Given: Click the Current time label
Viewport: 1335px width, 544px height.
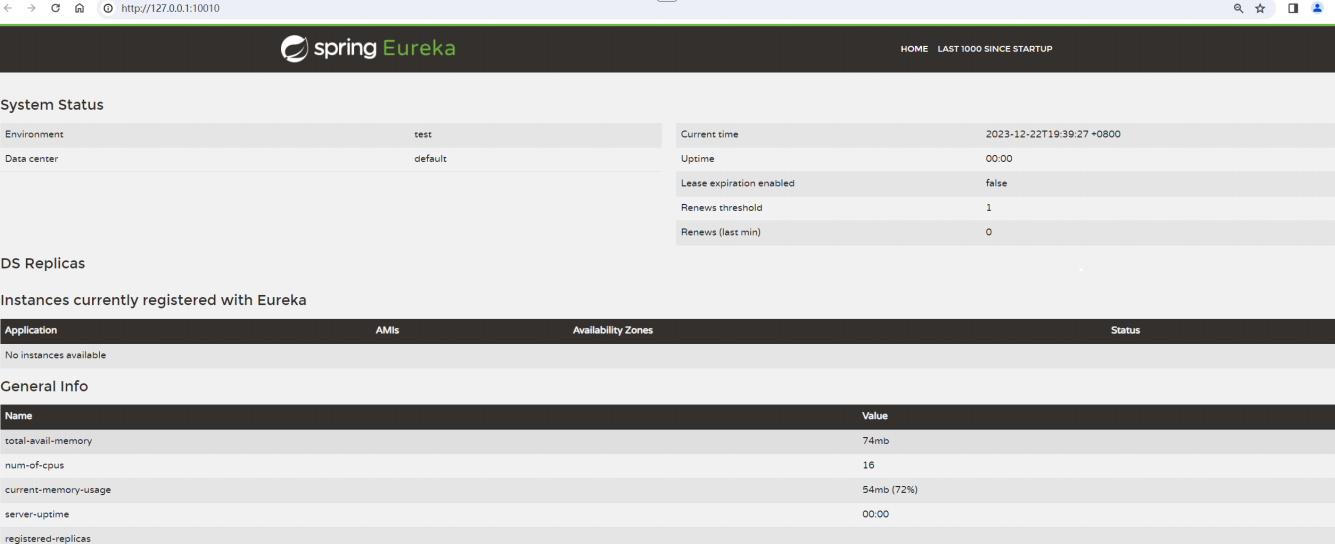Looking at the screenshot, I should tap(710, 134).
